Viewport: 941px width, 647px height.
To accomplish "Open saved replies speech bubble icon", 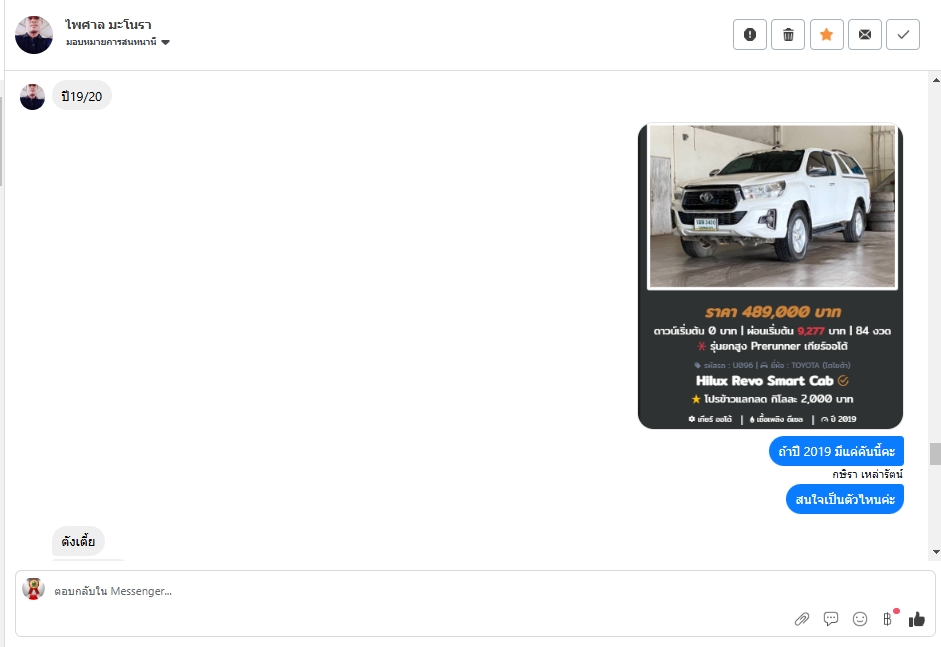I will (x=831, y=619).
